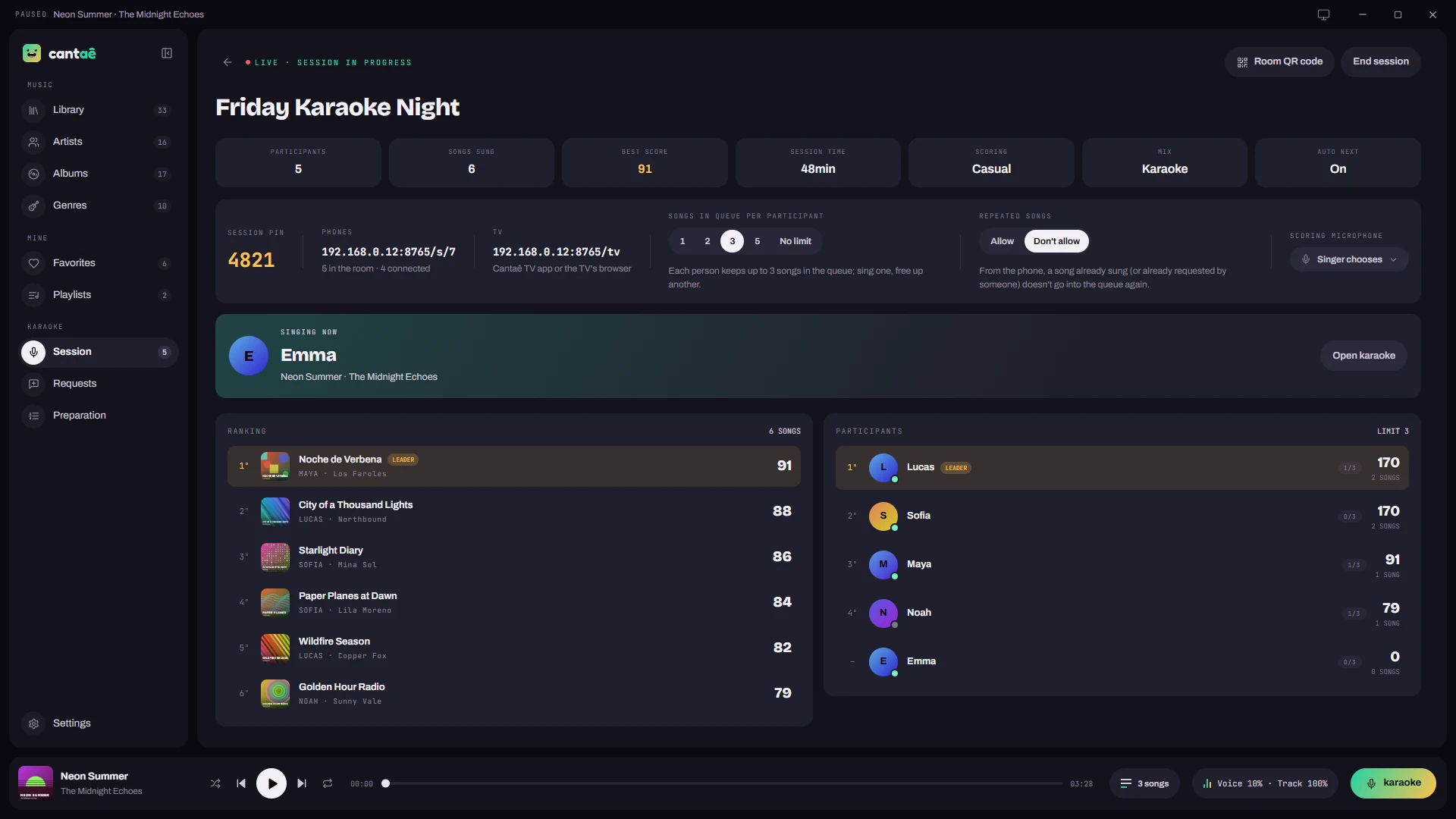The width and height of the screenshot is (1456, 819).
Task: Seek along the playback progress bar
Action: [x=723, y=783]
